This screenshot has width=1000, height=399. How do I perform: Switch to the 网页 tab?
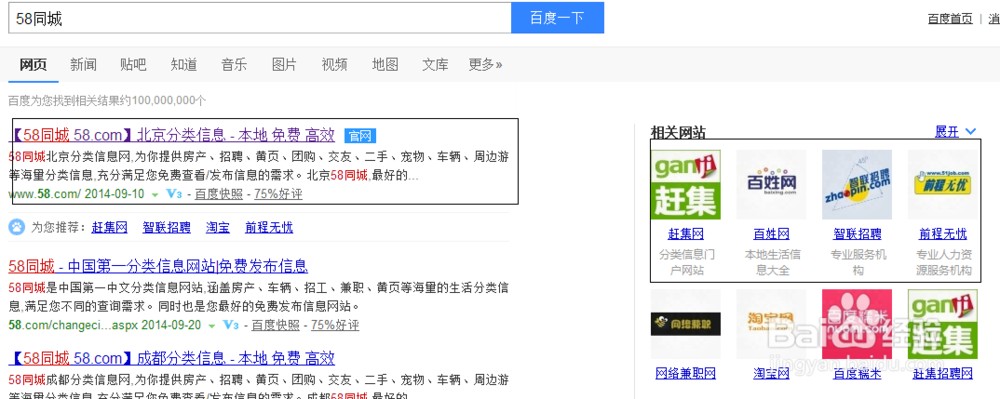point(33,64)
